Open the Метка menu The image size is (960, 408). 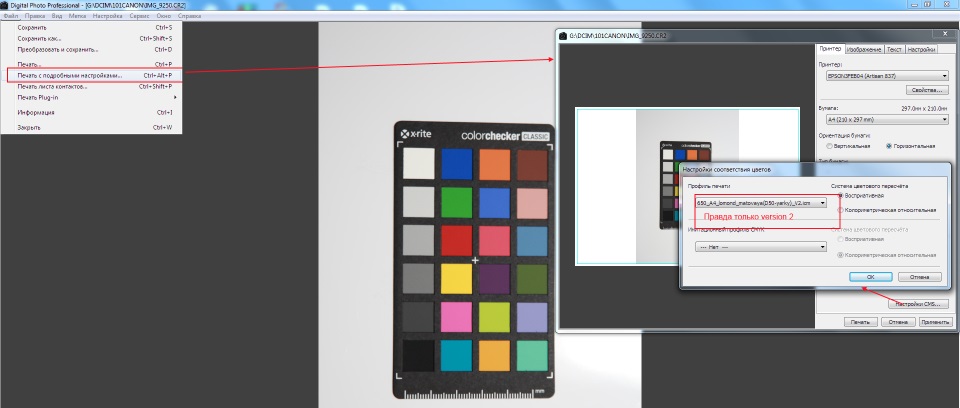pyautogui.click(x=77, y=16)
